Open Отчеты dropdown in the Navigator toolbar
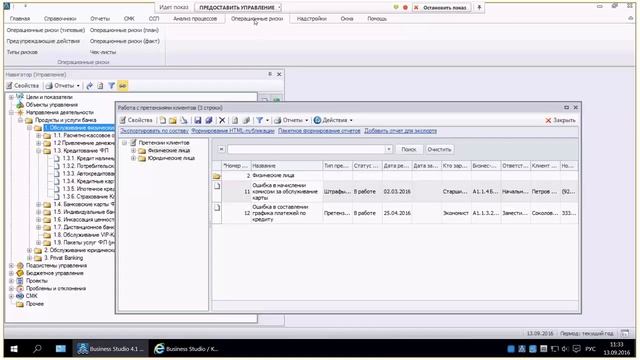640x360 pixels. click(62, 86)
